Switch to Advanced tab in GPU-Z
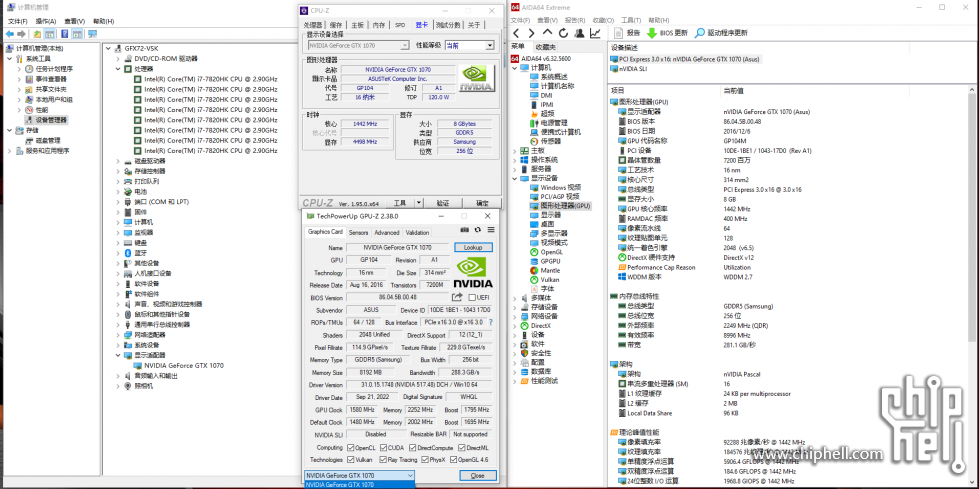979x489 pixels. coord(386,232)
